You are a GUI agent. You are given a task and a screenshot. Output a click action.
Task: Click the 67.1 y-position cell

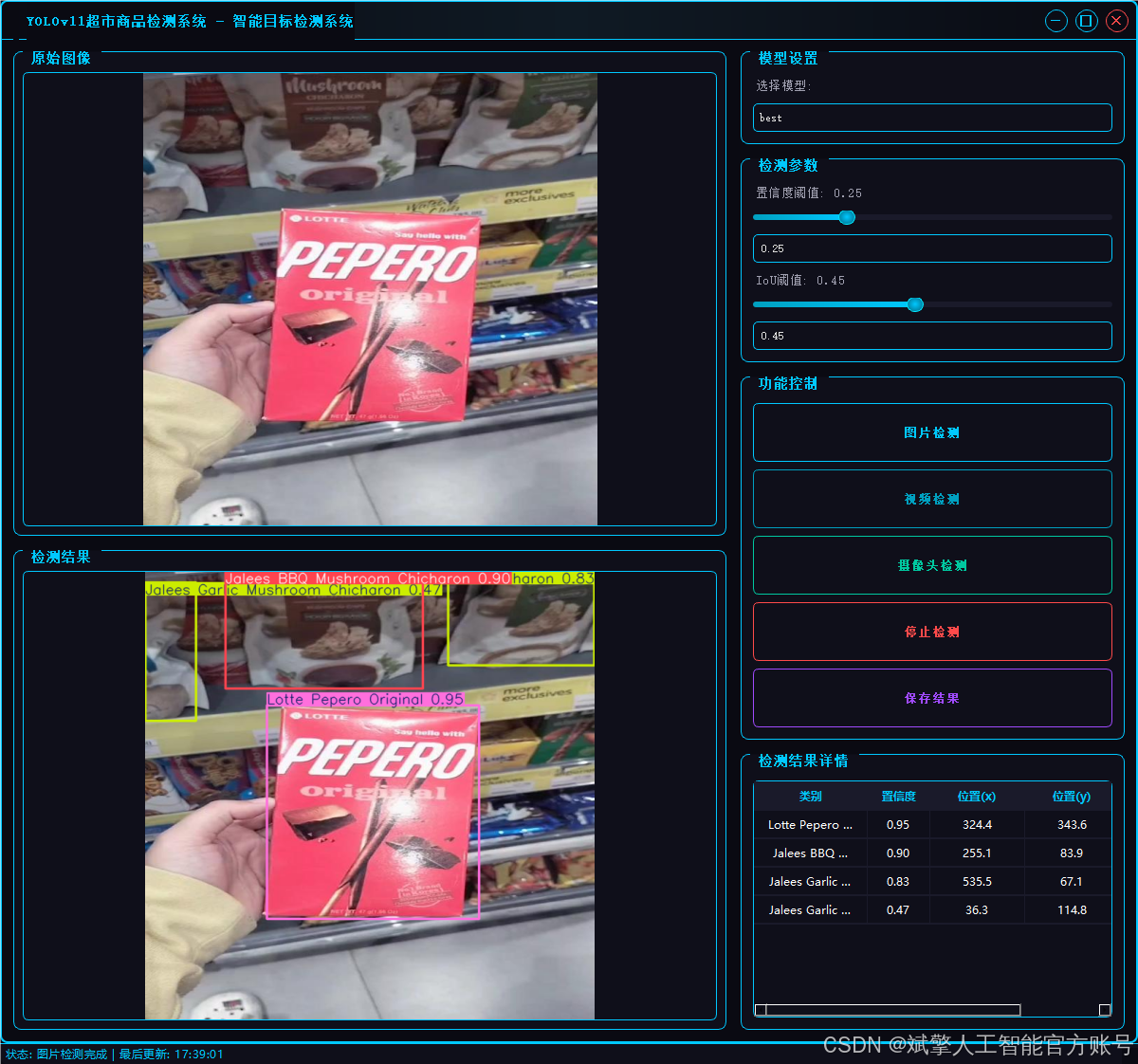pyautogui.click(x=1072, y=882)
